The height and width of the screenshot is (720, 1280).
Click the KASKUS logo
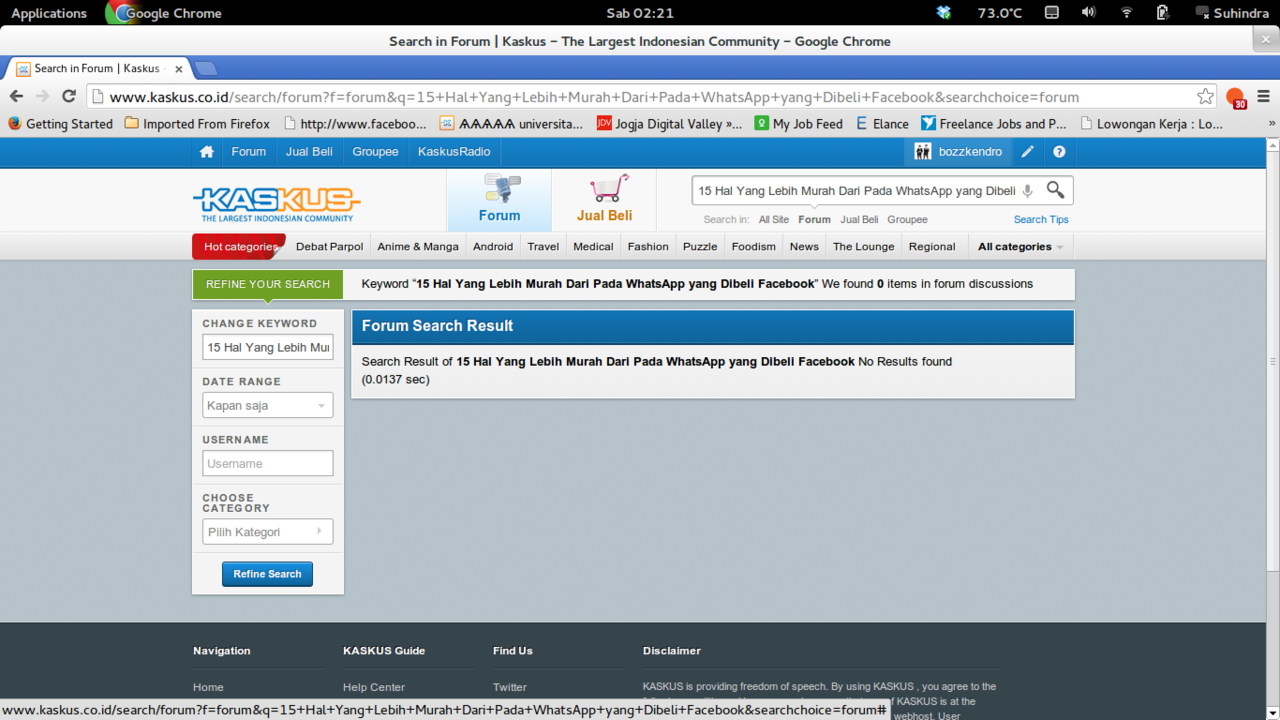(x=276, y=204)
